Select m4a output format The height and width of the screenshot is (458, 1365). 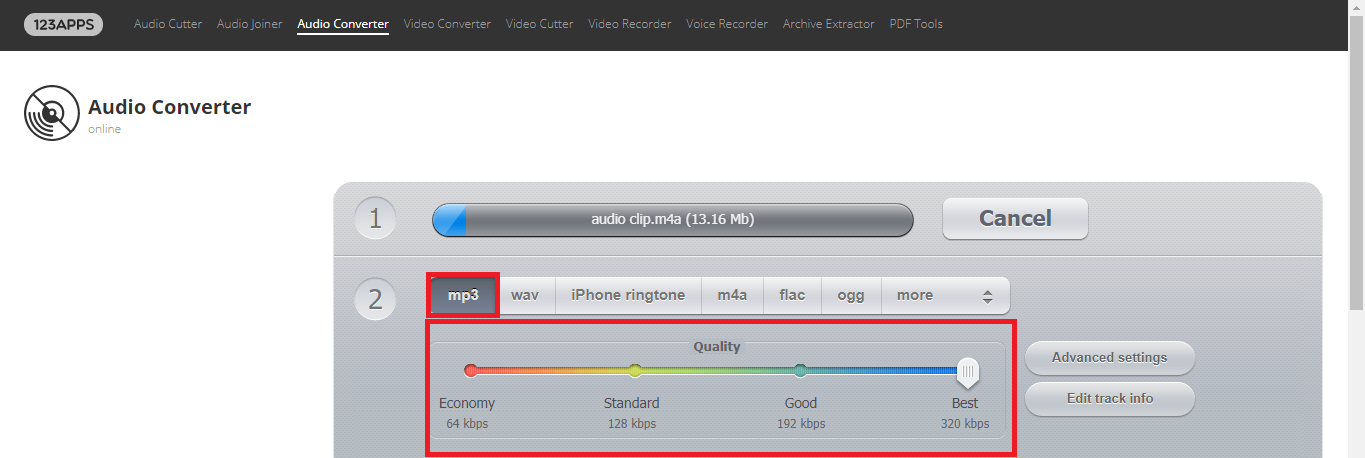[x=732, y=295]
